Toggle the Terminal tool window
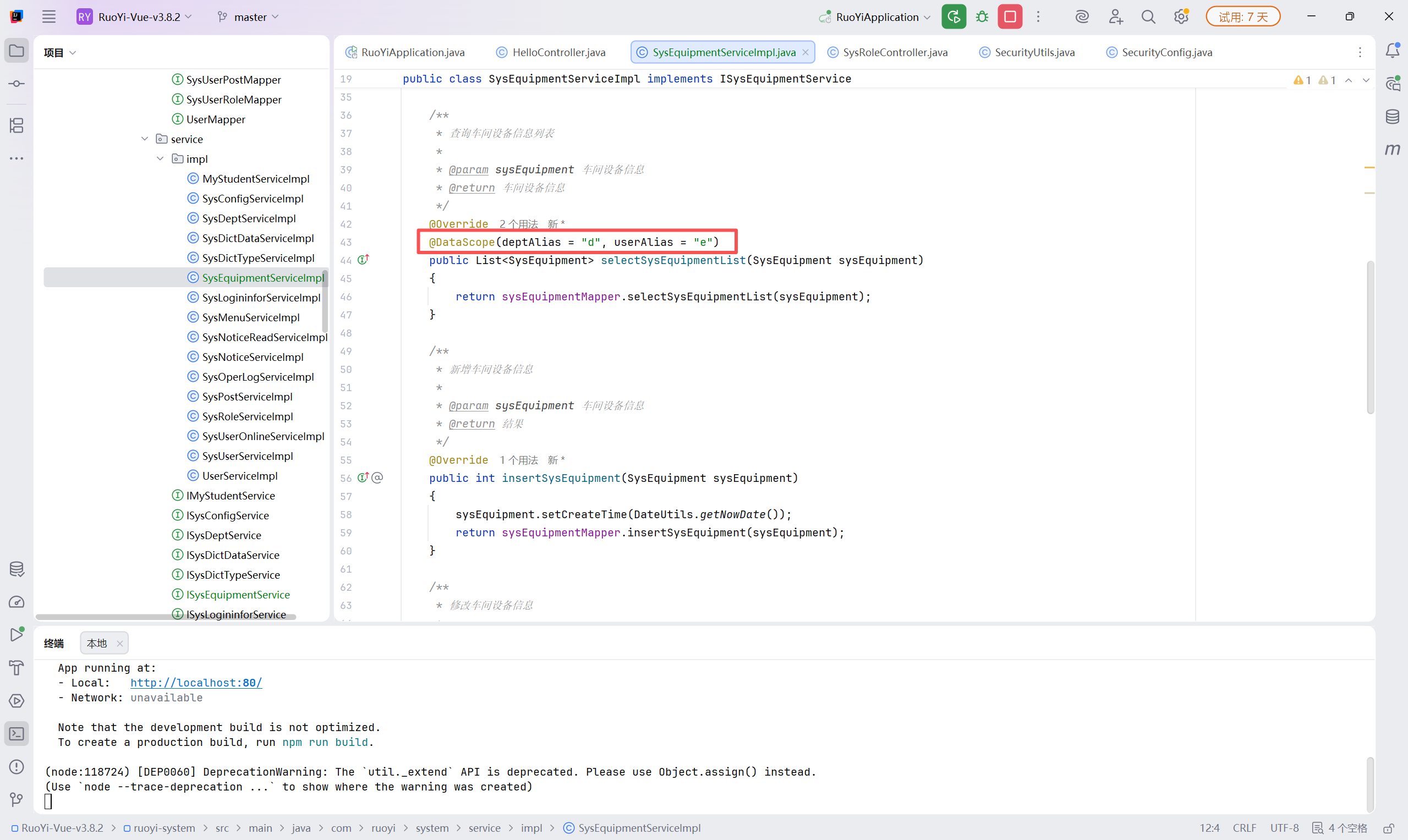 (x=17, y=734)
